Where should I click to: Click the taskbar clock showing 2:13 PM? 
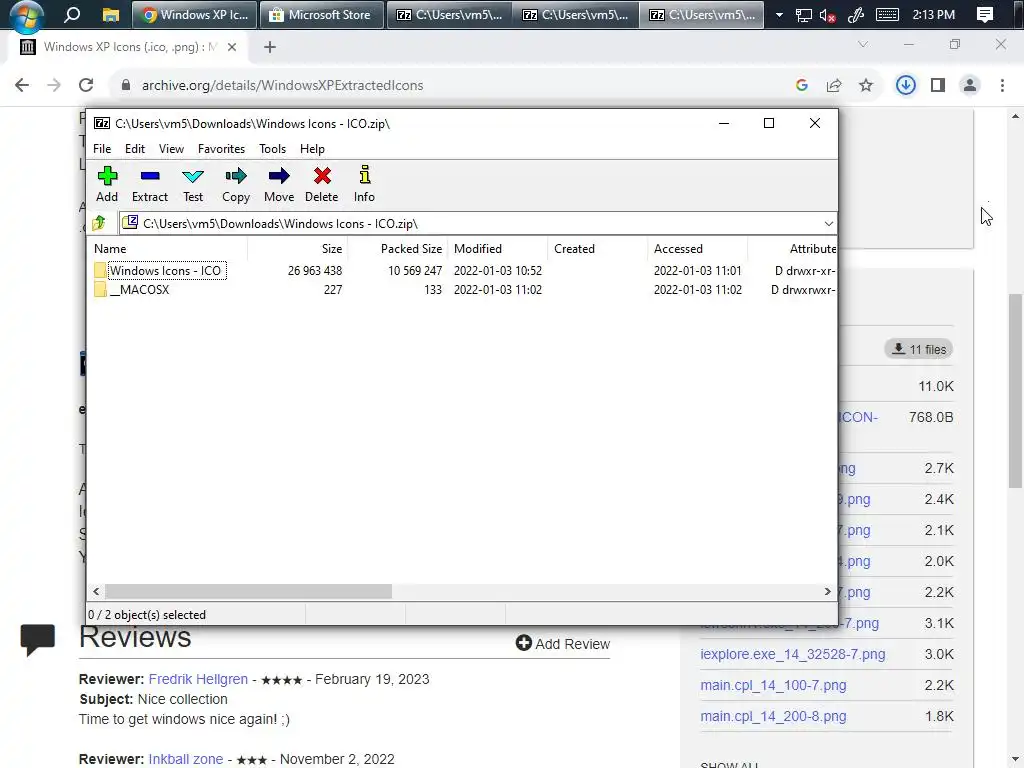(x=933, y=14)
